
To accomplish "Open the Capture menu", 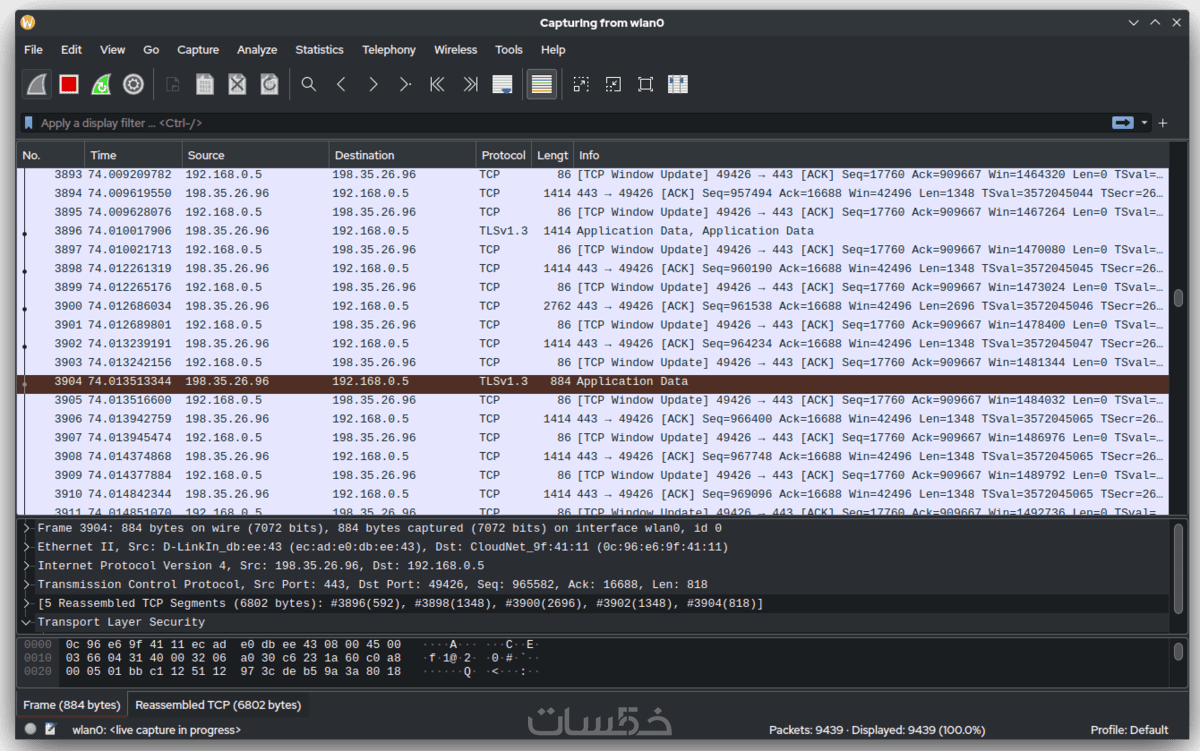I will point(198,50).
